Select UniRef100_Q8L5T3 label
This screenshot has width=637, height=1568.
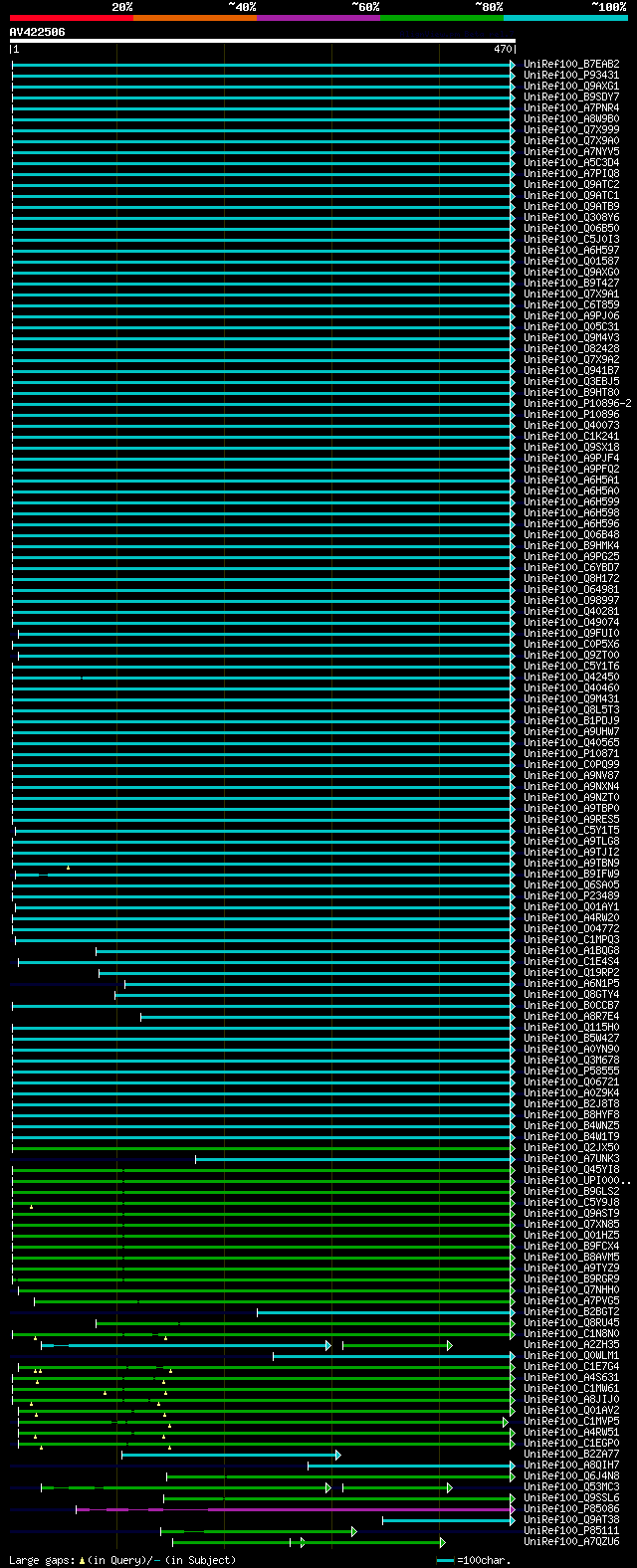[x=571, y=710]
